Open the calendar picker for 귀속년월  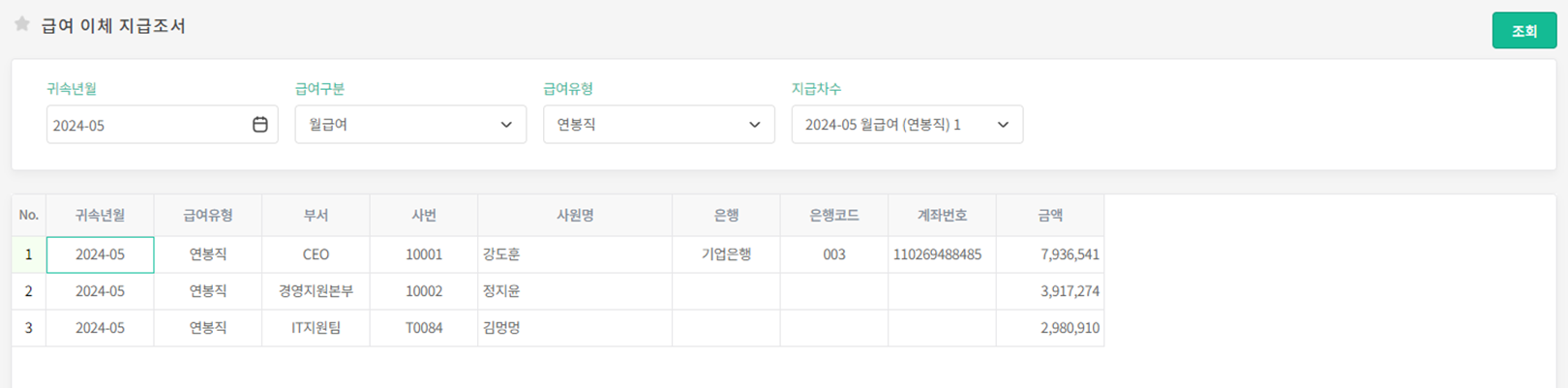coord(259,125)
